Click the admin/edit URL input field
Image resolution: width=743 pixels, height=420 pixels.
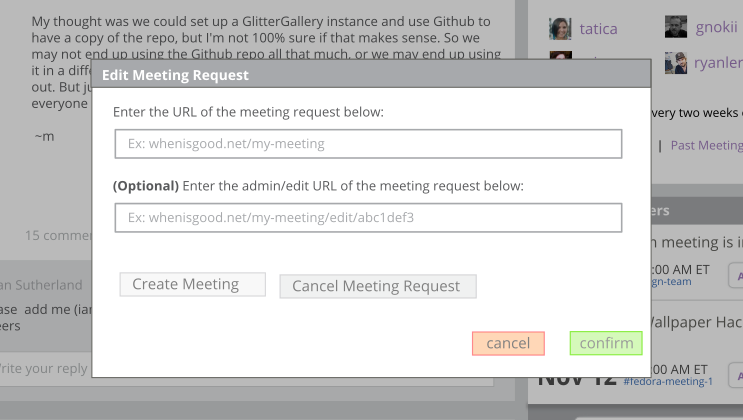[x=368, y=218]
